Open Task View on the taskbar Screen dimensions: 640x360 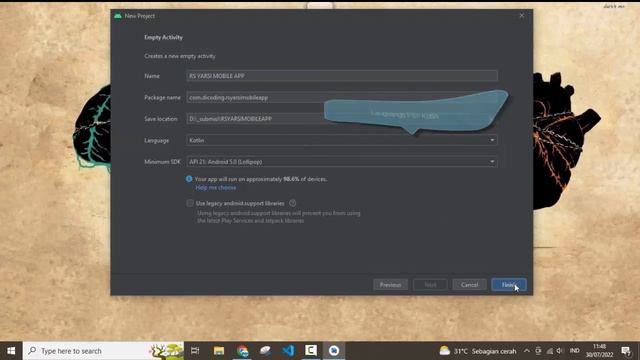coord(195,351)
